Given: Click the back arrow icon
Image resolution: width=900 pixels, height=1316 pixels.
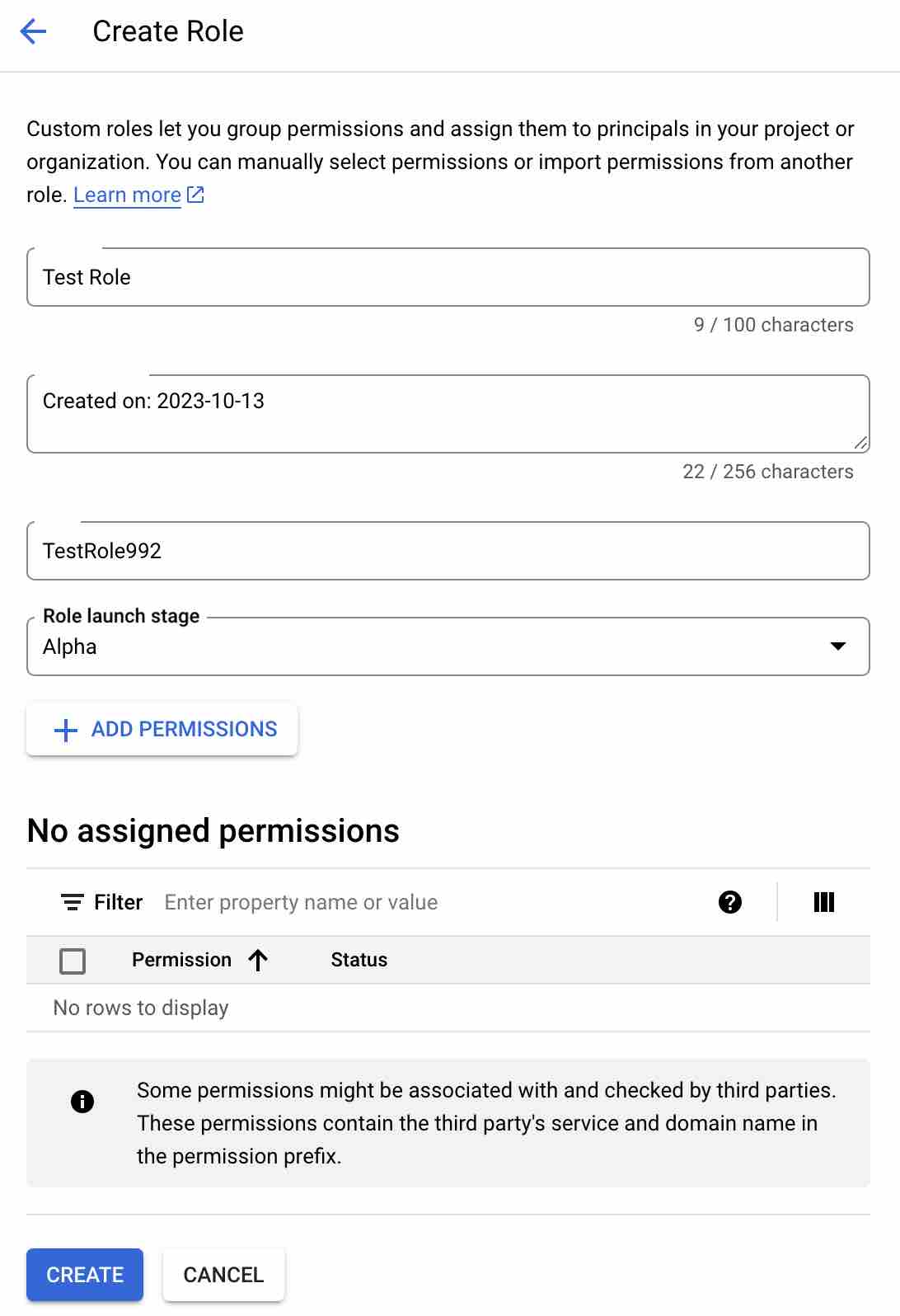Looking at the screenshot, I should pos(33,32).
